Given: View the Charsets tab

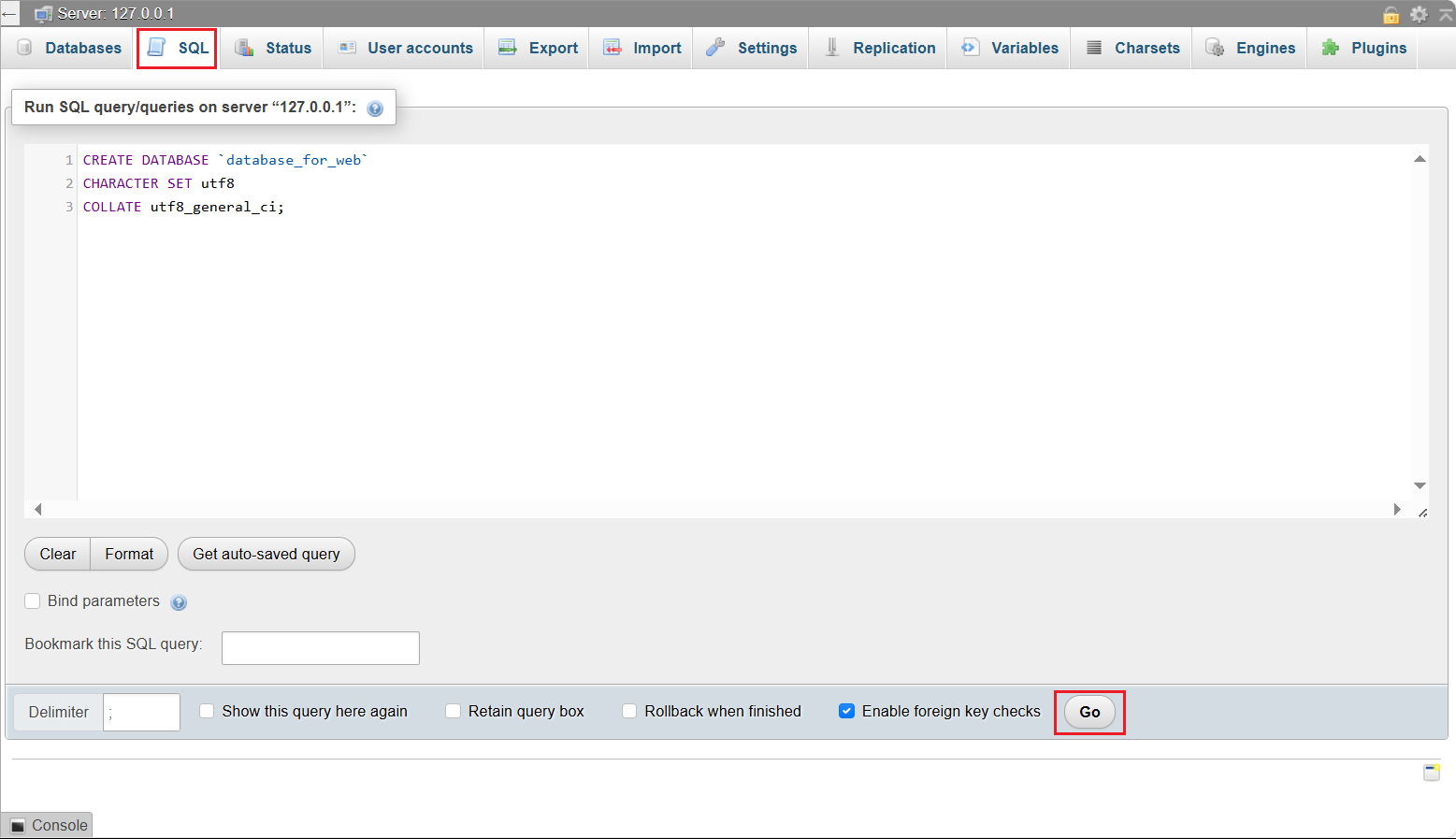Looking at the screenshot, I should pyautogui.click(x=1132, y=49).
